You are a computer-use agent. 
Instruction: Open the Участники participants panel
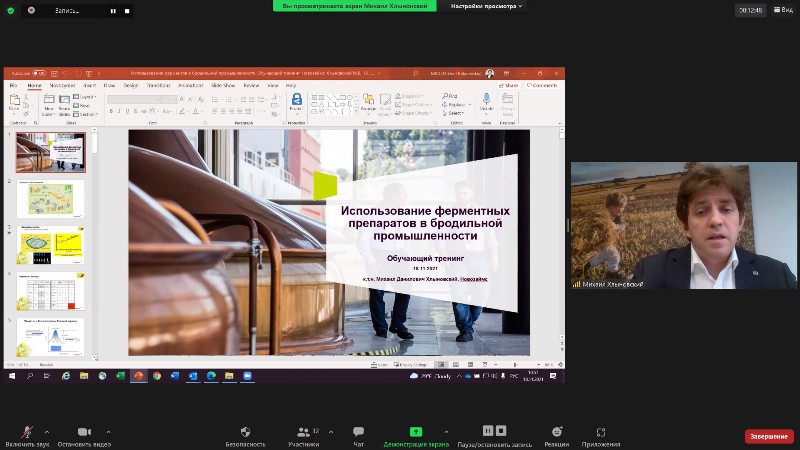pyautogui.click(x=304, y=432)
